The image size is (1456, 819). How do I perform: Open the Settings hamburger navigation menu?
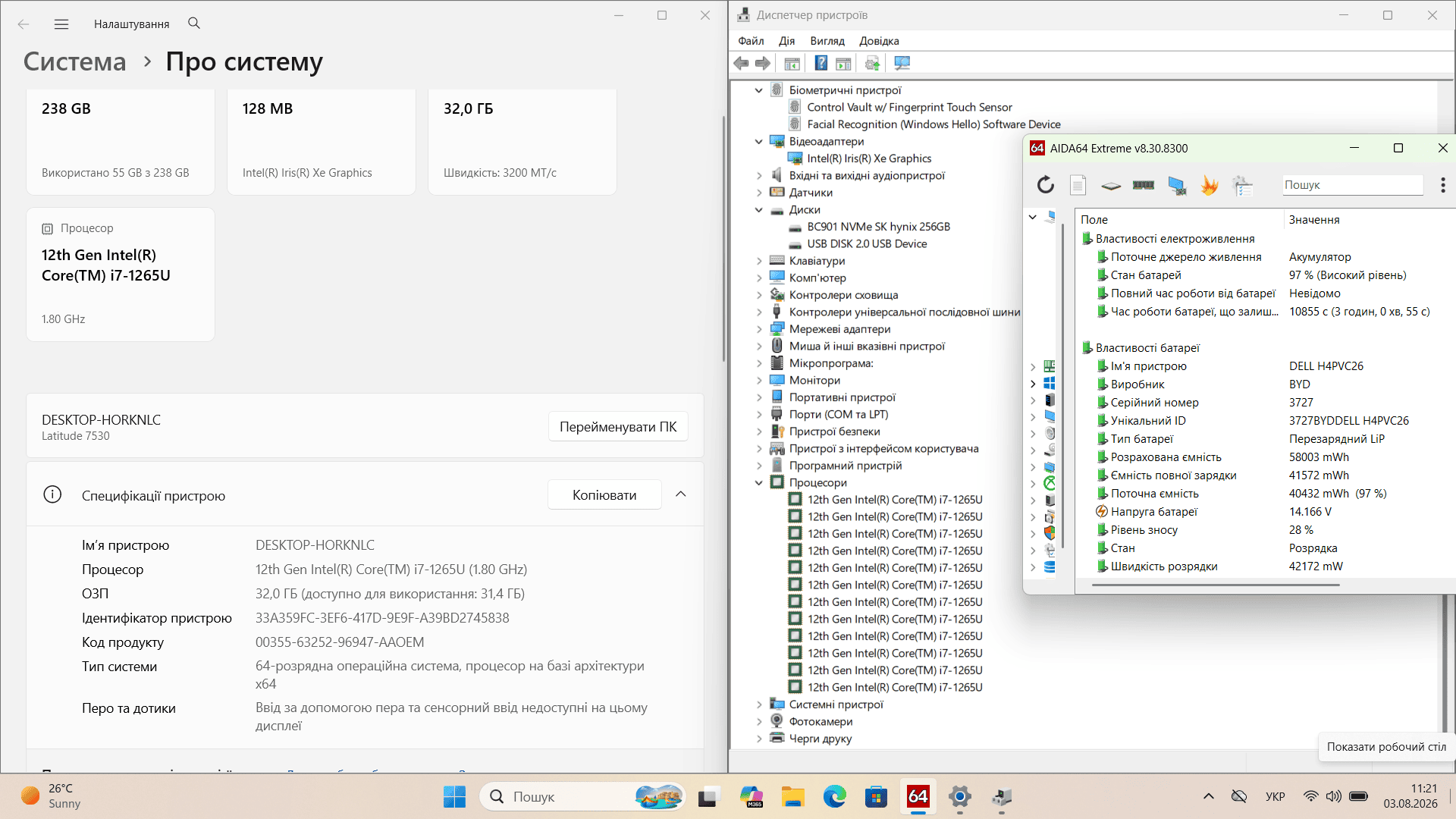[61, 24]
